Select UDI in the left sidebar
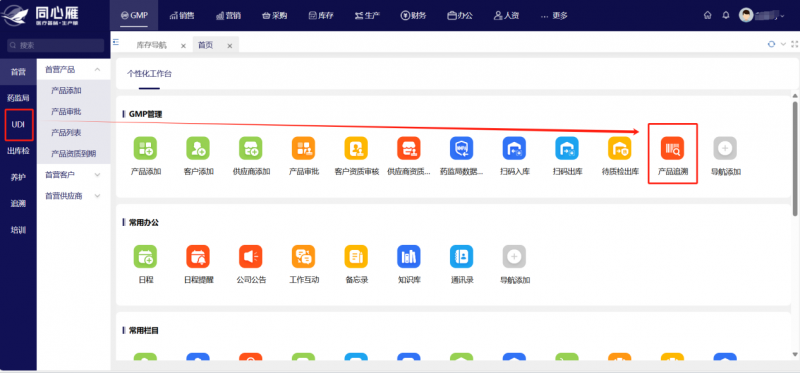800x373 pixels. (18, 125)
